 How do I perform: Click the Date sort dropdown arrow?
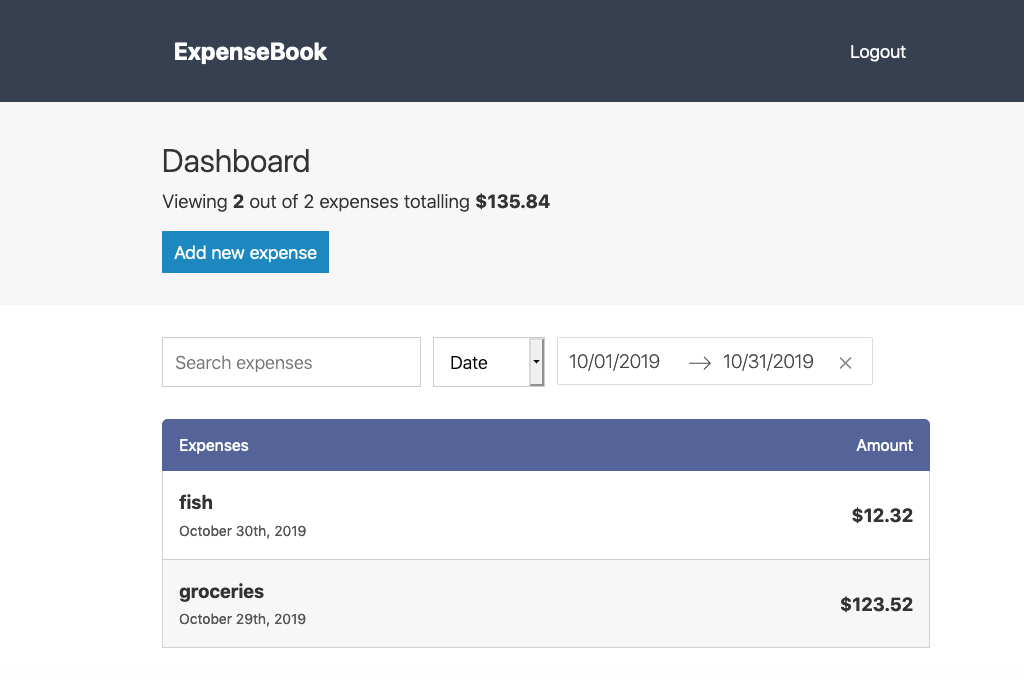(537, 362)
